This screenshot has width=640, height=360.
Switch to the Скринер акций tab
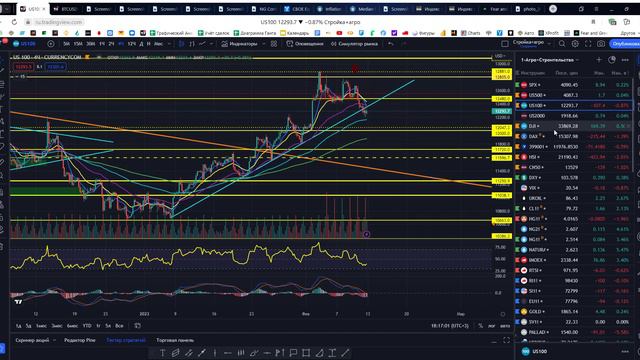32,340
